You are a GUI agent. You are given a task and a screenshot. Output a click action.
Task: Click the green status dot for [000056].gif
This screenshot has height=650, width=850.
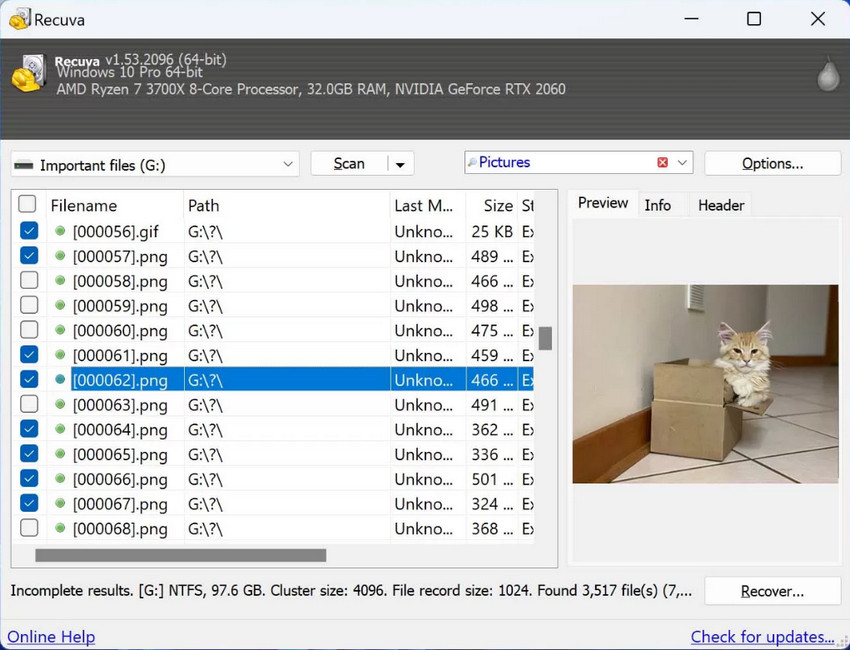tap(60, 231)
